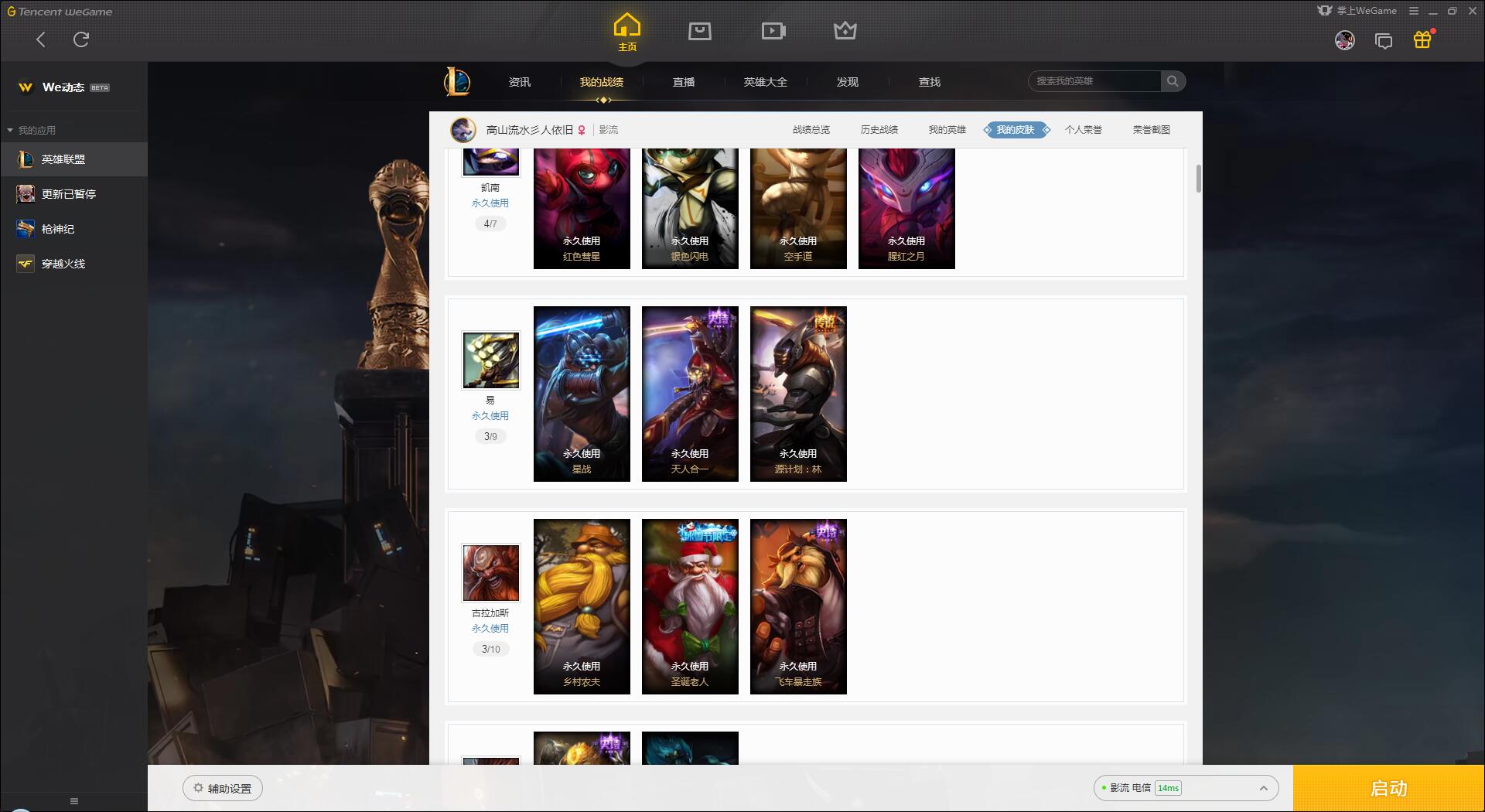Open the 乡村农夫 skin card

[x=582, y=606]
